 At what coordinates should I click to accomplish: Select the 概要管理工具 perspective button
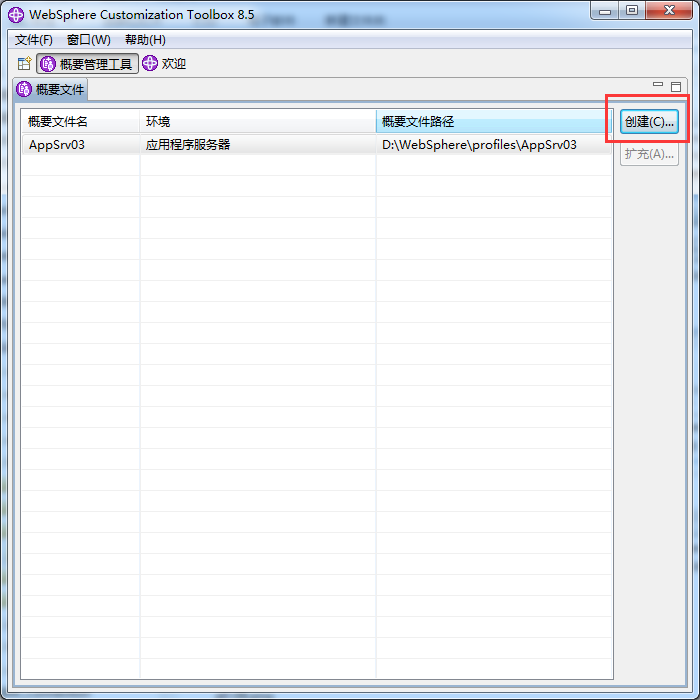click(88, 64)
